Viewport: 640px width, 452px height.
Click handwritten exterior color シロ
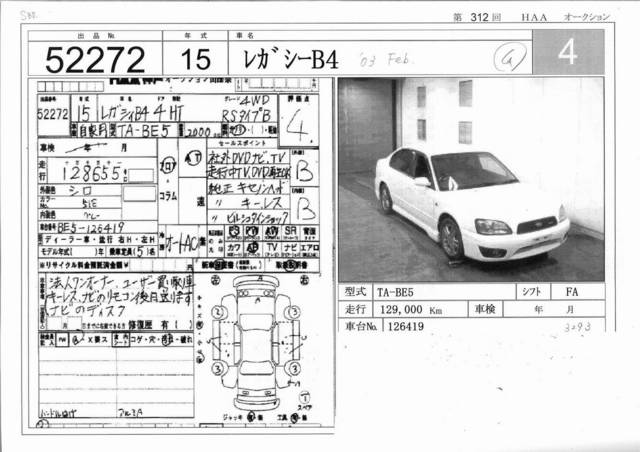tap(80, 191)
